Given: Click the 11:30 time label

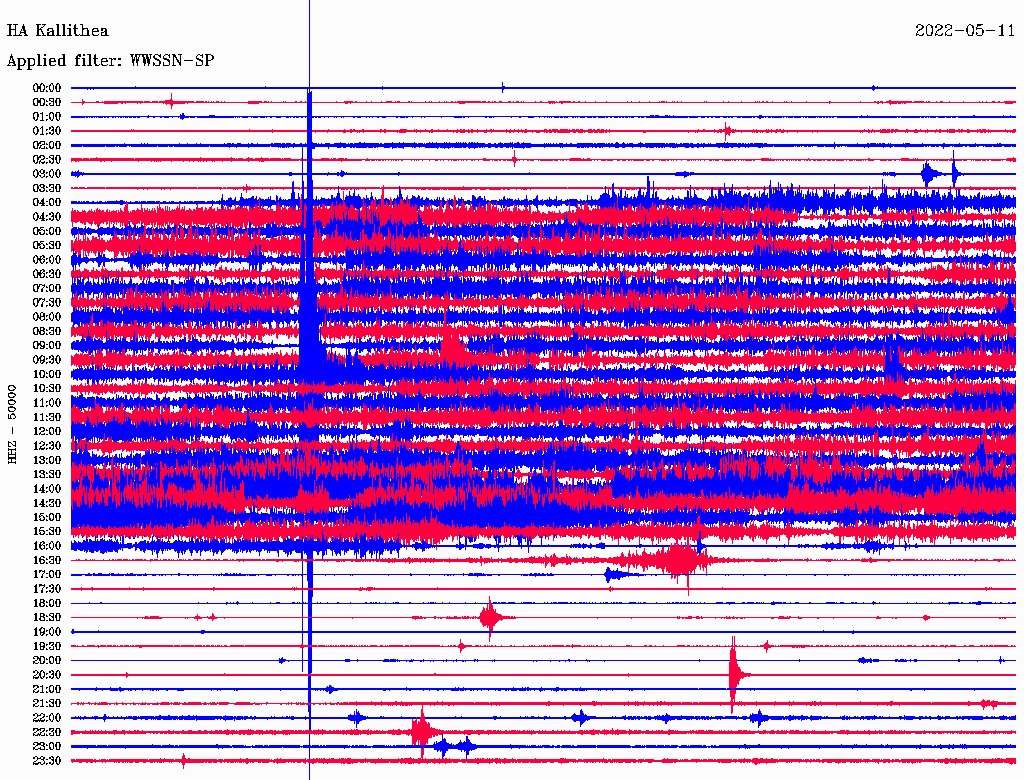Looking at the screenshot, I should tap(47, 417).
